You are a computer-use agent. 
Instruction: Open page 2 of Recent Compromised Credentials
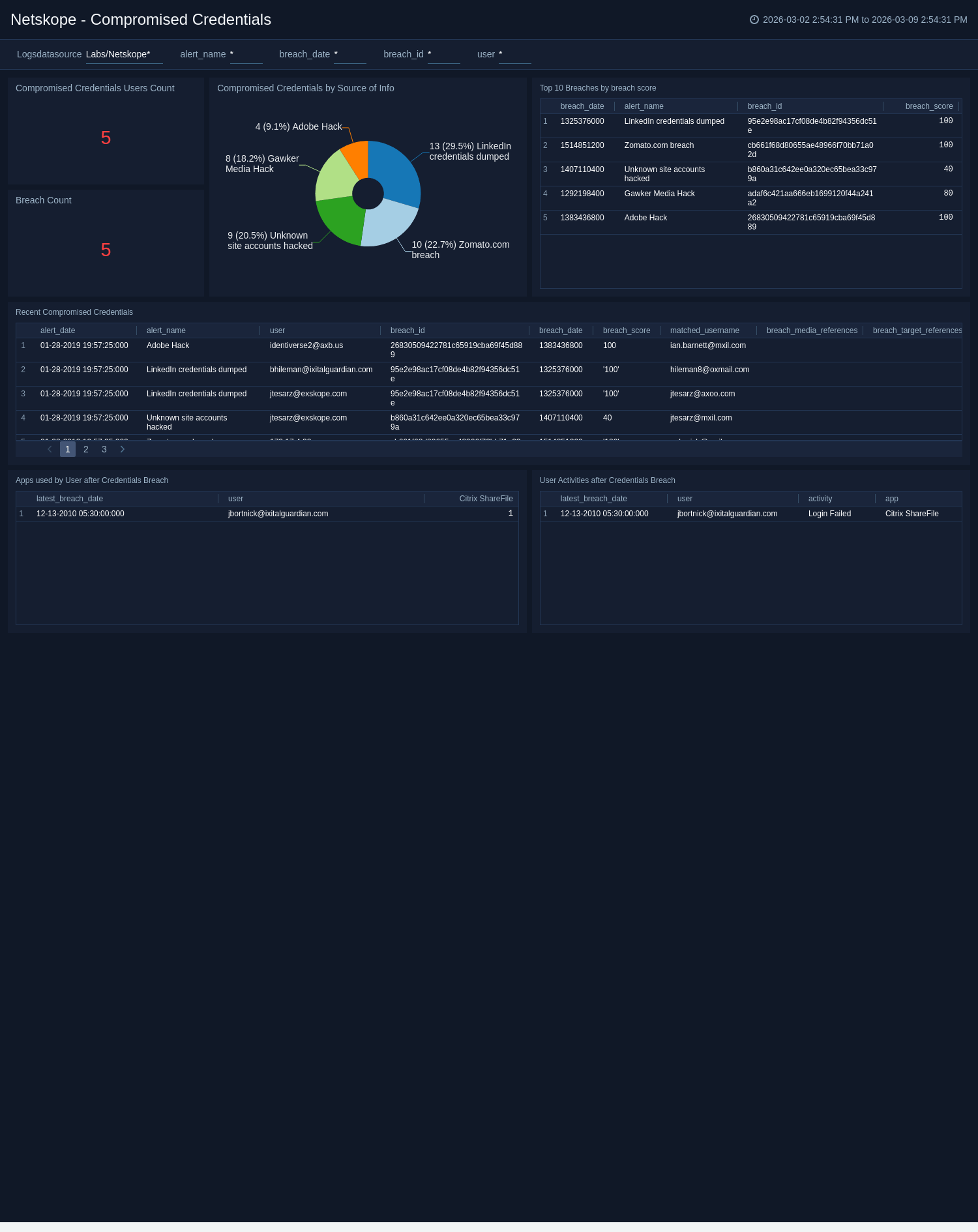(86, 449)
